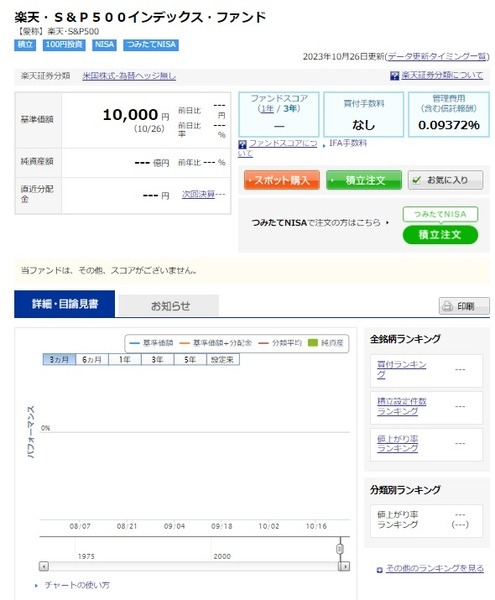
Task: Click the chart timeline scrollbar track
Action: pyautogui.click(x=194, y=566)
